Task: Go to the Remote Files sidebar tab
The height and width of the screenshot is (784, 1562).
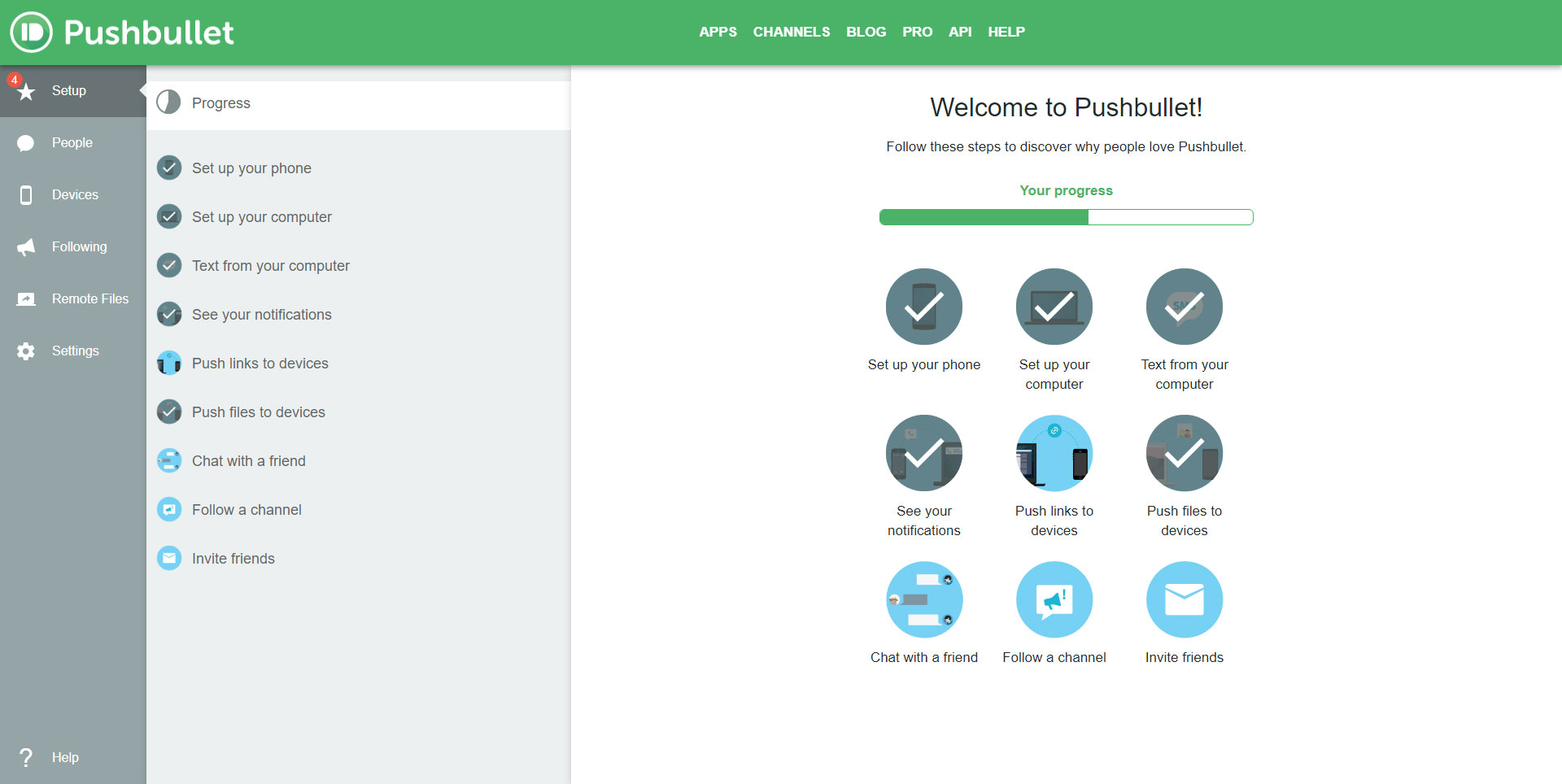Action: [x=73, y=299]
